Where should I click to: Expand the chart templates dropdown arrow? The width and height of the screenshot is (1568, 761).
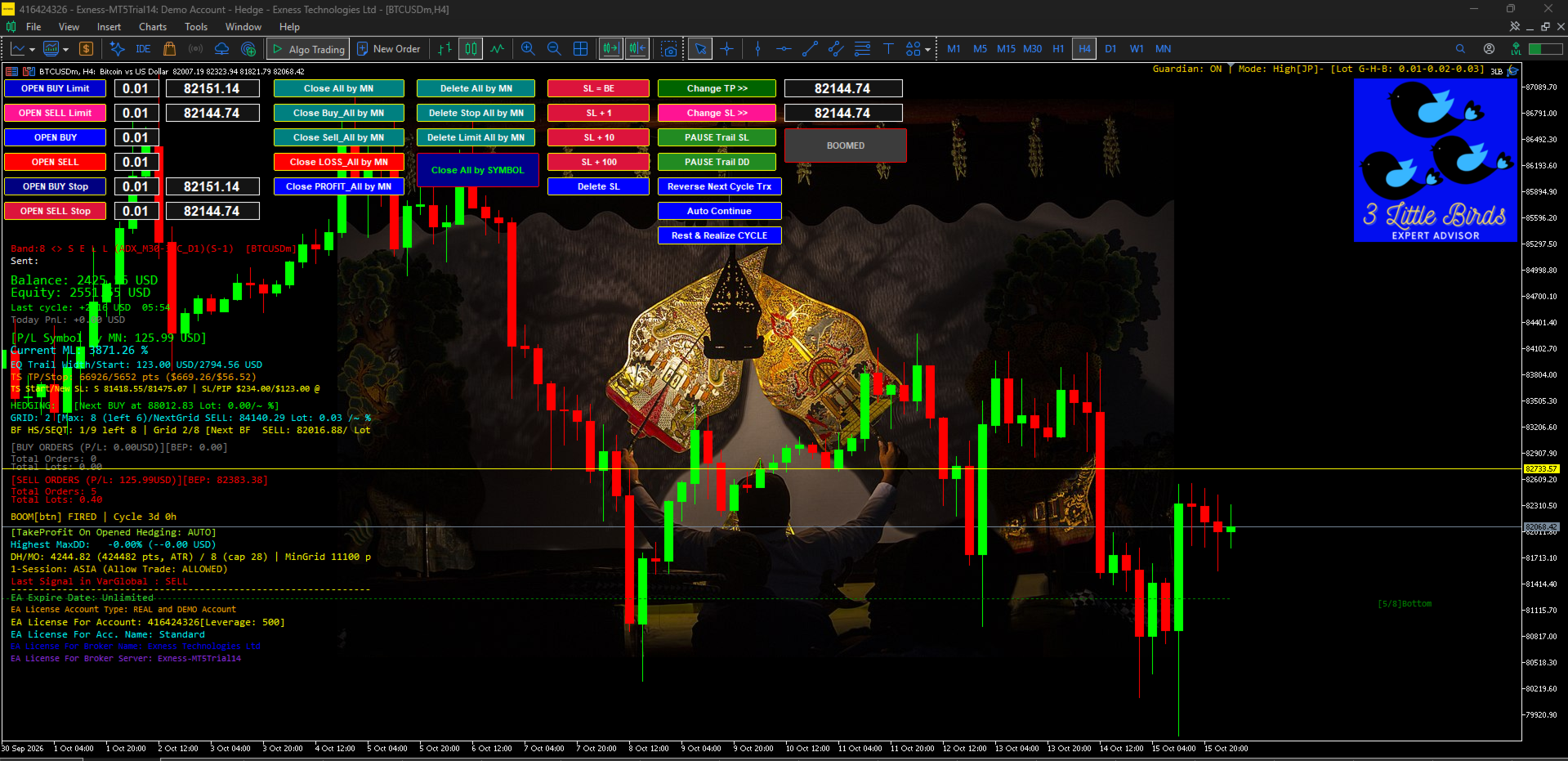click(65, 49)
